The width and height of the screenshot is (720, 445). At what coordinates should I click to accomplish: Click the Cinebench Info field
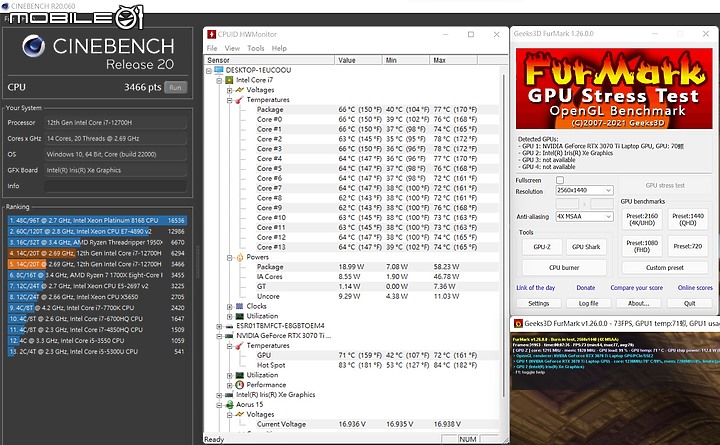point(115,186)
